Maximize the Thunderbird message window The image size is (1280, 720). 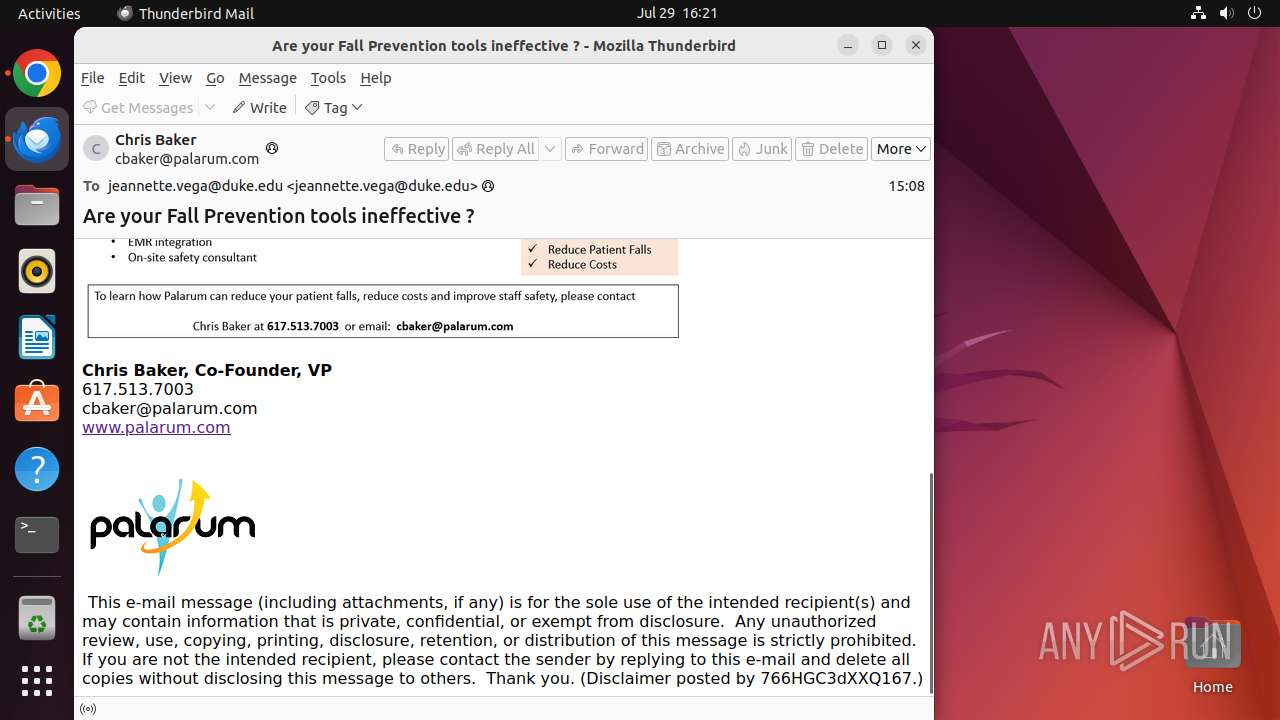click(881, 45)
